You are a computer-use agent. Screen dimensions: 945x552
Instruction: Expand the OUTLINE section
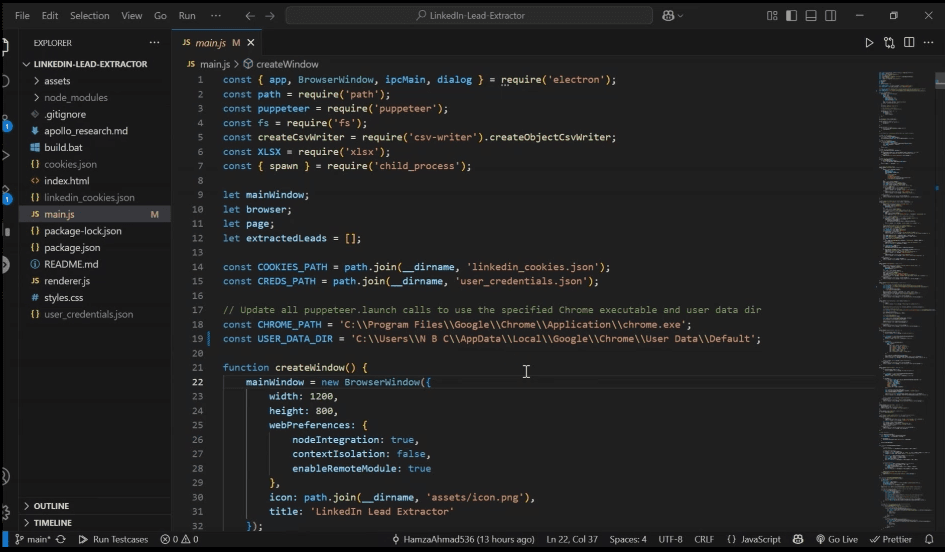(51, 506)
